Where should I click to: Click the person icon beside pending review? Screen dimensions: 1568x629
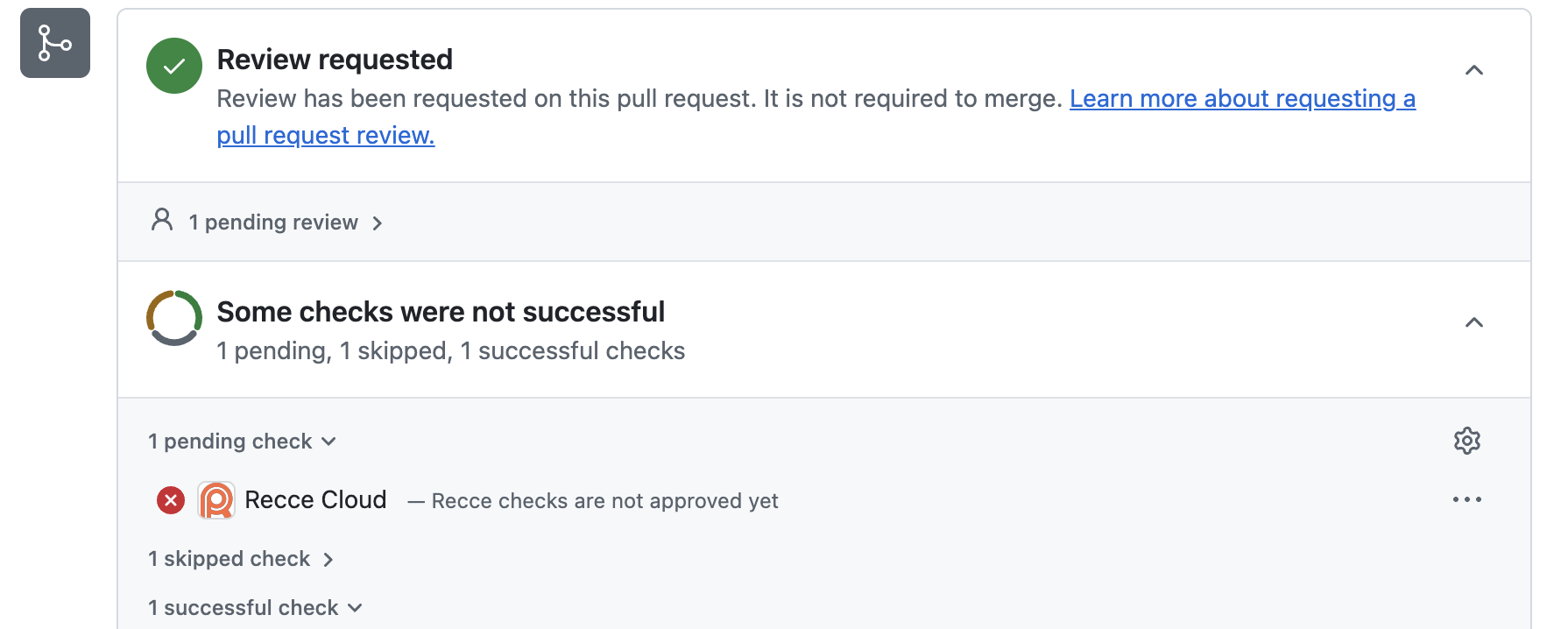point(162,220)
